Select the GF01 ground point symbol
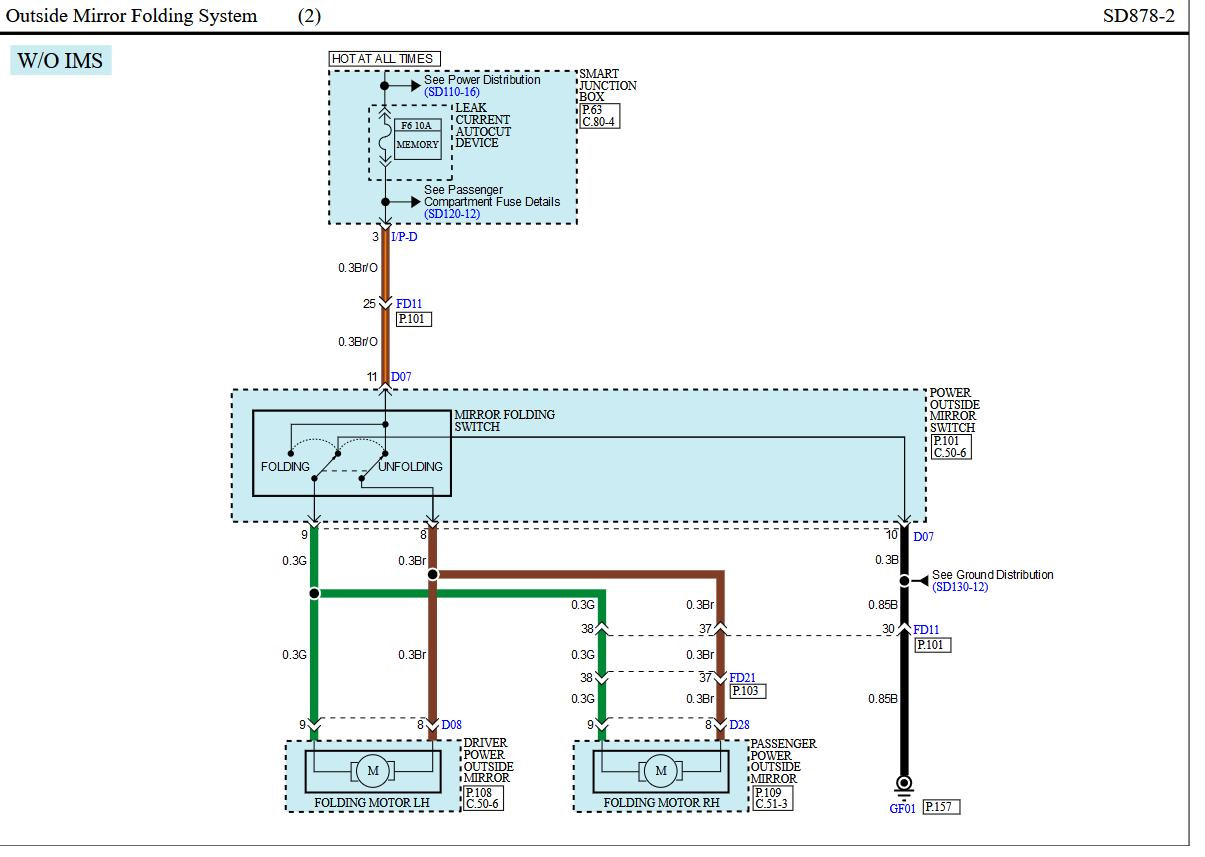This screenshot has width=1205, height=857. [x=904, y=783]
